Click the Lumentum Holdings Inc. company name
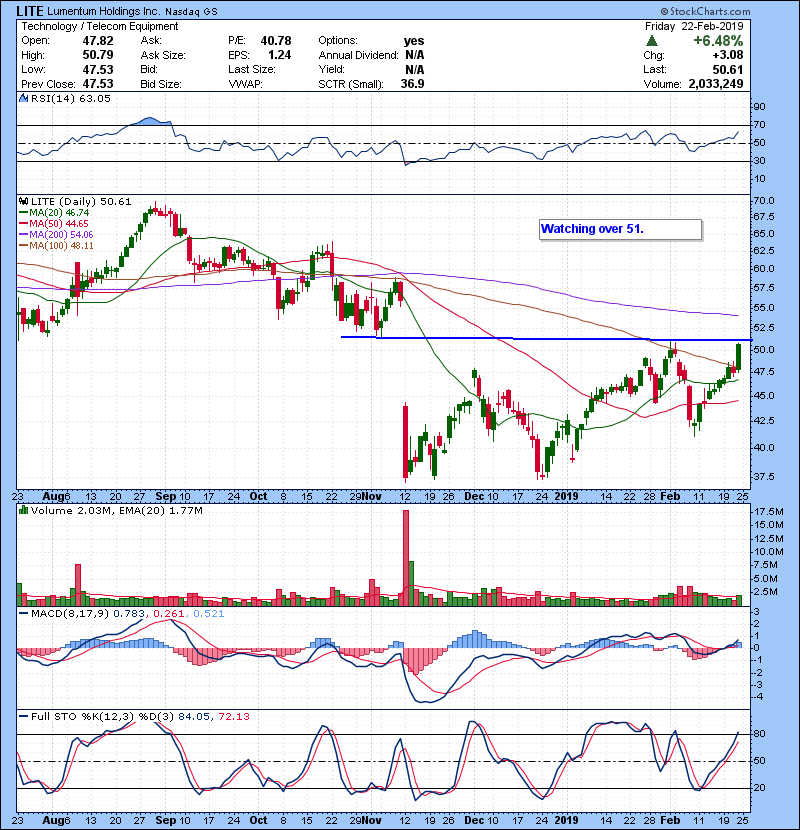The image size is (800, 830). coord(103,11)
